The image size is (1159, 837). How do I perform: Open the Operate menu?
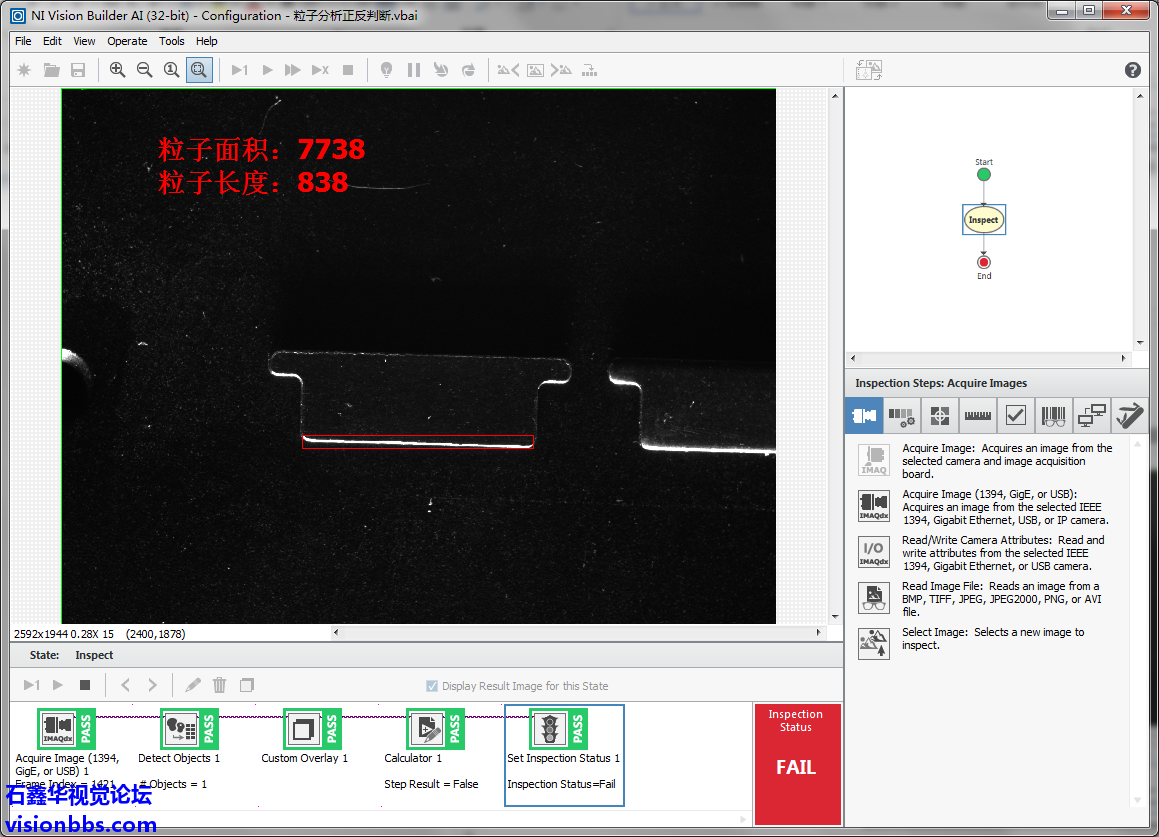[x=127, y=41]
